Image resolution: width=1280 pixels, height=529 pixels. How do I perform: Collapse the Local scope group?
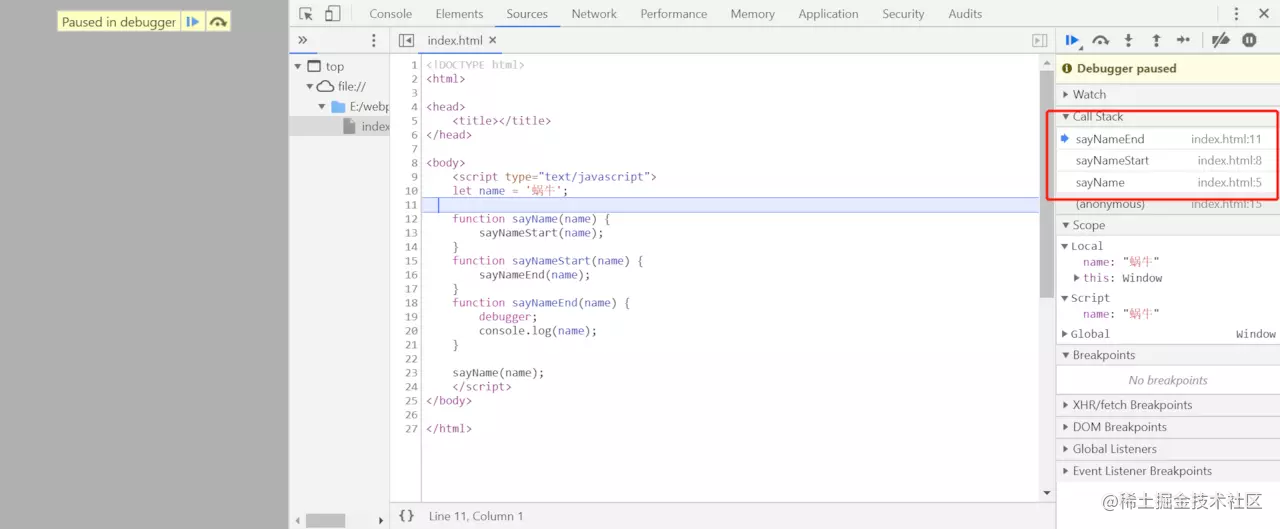coord(1065,246)
